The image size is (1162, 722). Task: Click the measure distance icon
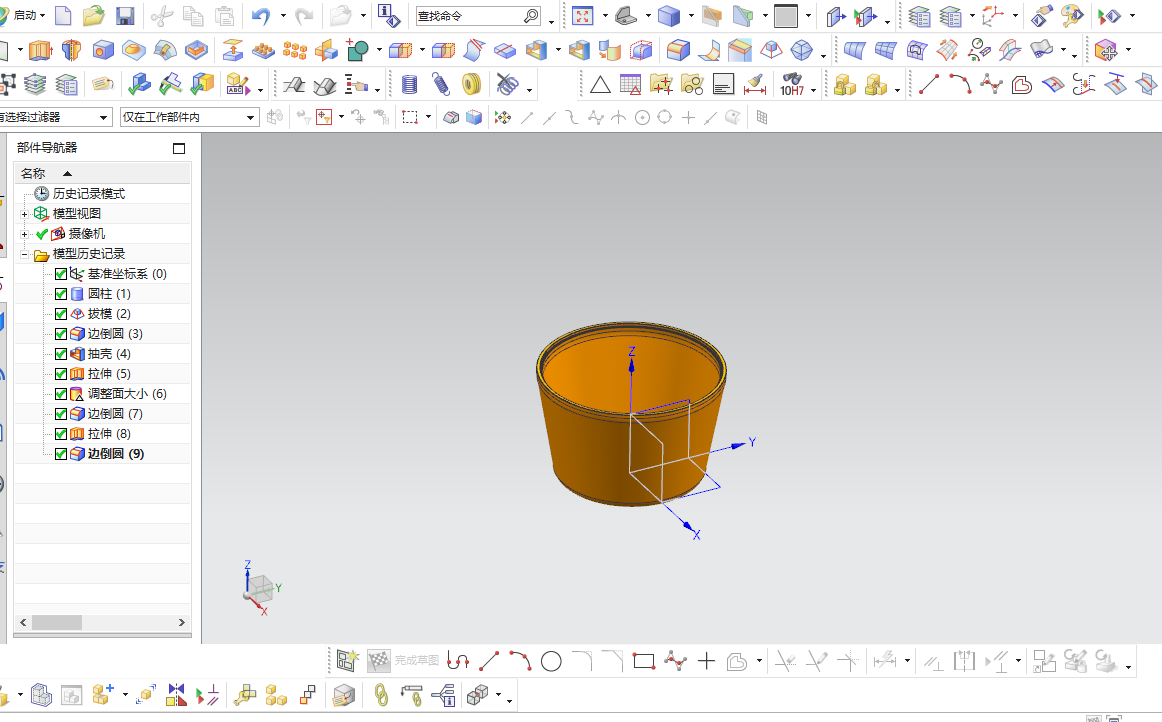[x=755, y=85]
